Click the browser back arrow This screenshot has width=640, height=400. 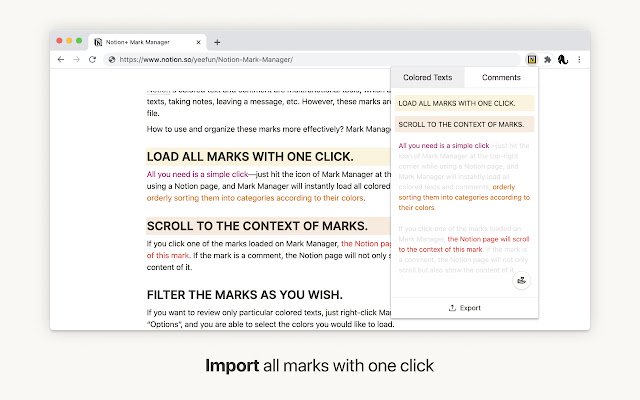pyautogui.click(x=61, y=60)
